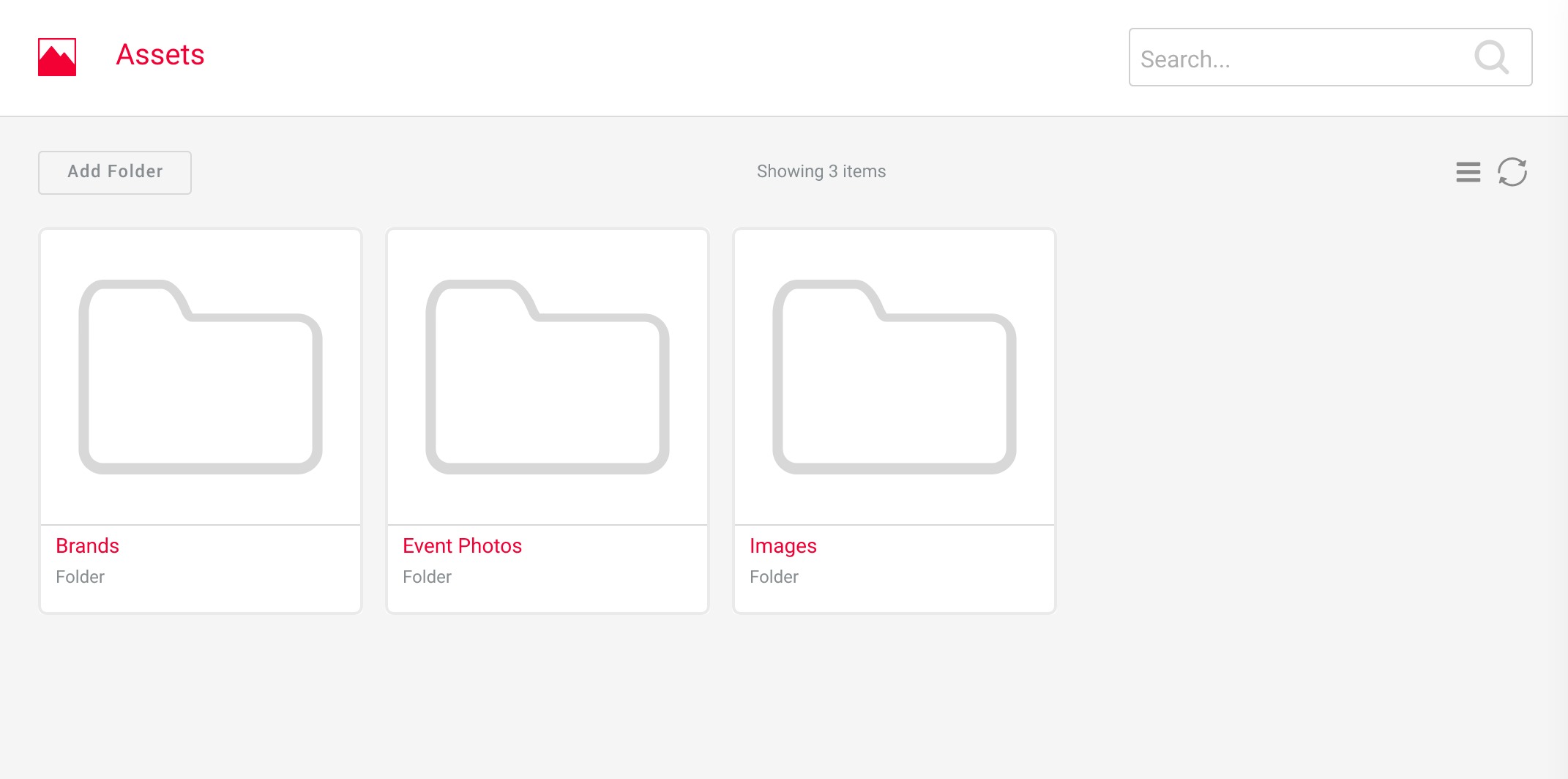1568x779 pixels.
Task: Open the Assets title link
Action: tap(160, 55)
